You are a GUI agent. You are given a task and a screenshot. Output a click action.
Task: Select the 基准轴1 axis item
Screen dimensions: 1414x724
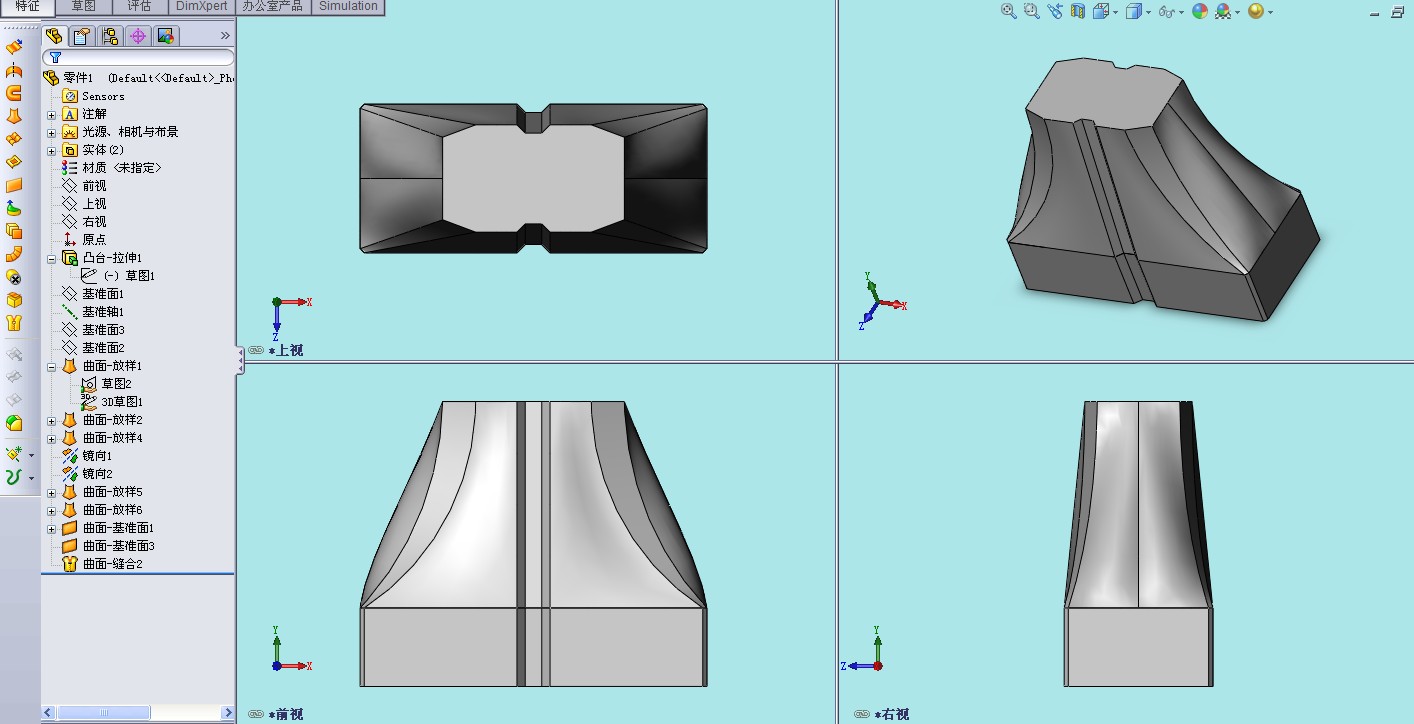click(93, 312)
